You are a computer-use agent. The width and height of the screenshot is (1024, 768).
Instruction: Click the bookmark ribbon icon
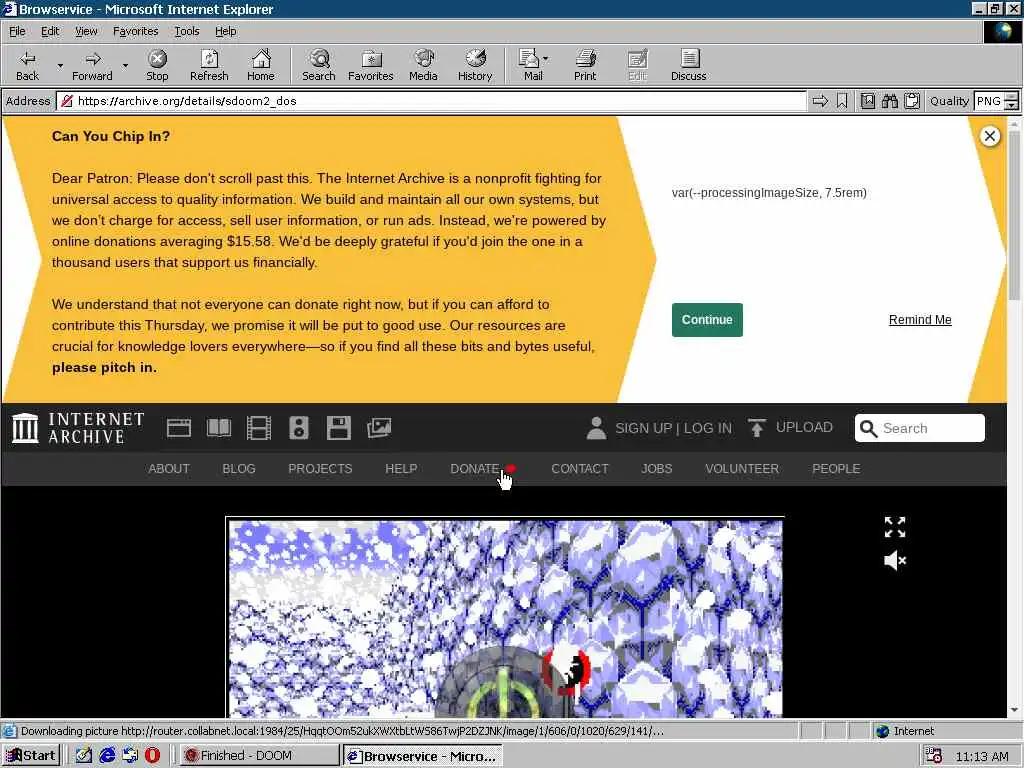pos(842,101)
